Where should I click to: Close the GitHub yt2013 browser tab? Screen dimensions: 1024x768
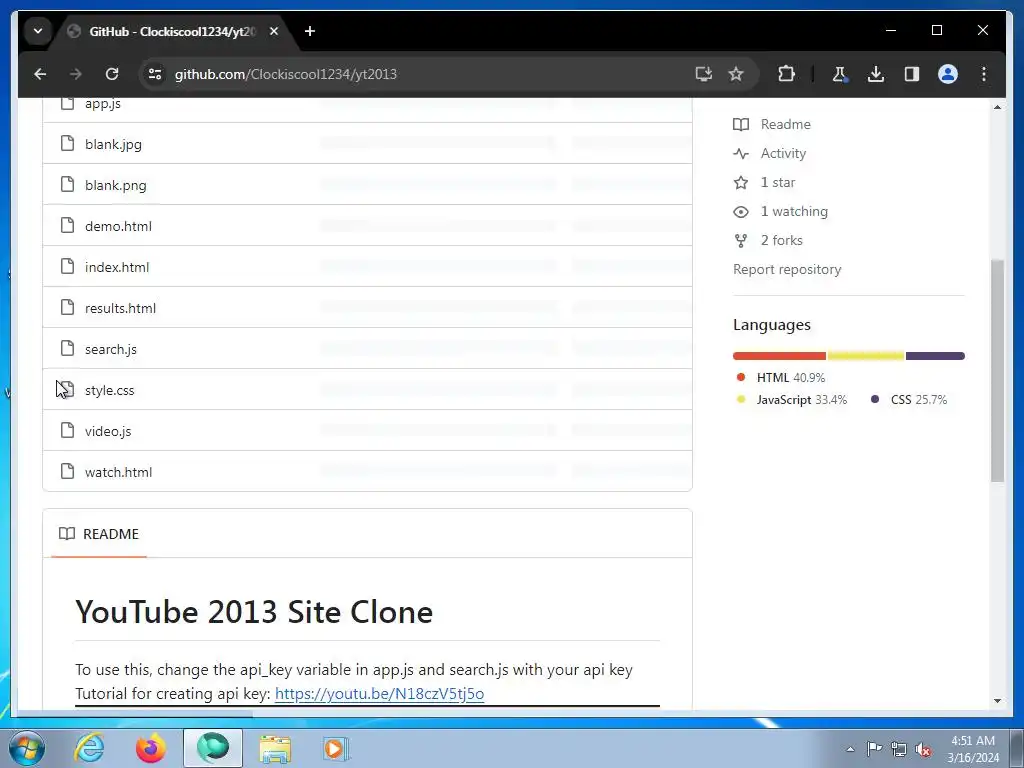[x=274, y=31]
